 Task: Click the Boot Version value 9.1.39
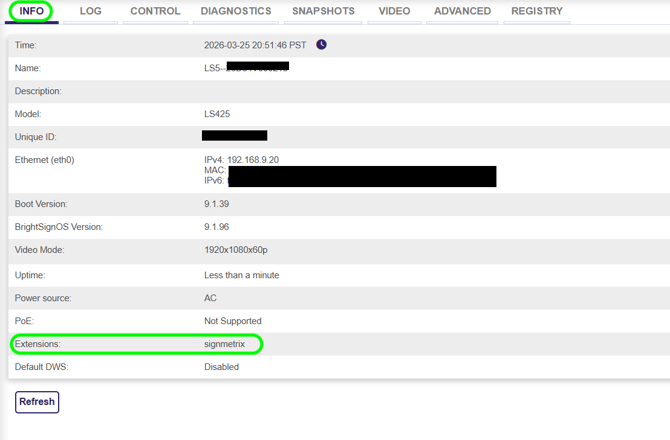click(216, 204)
